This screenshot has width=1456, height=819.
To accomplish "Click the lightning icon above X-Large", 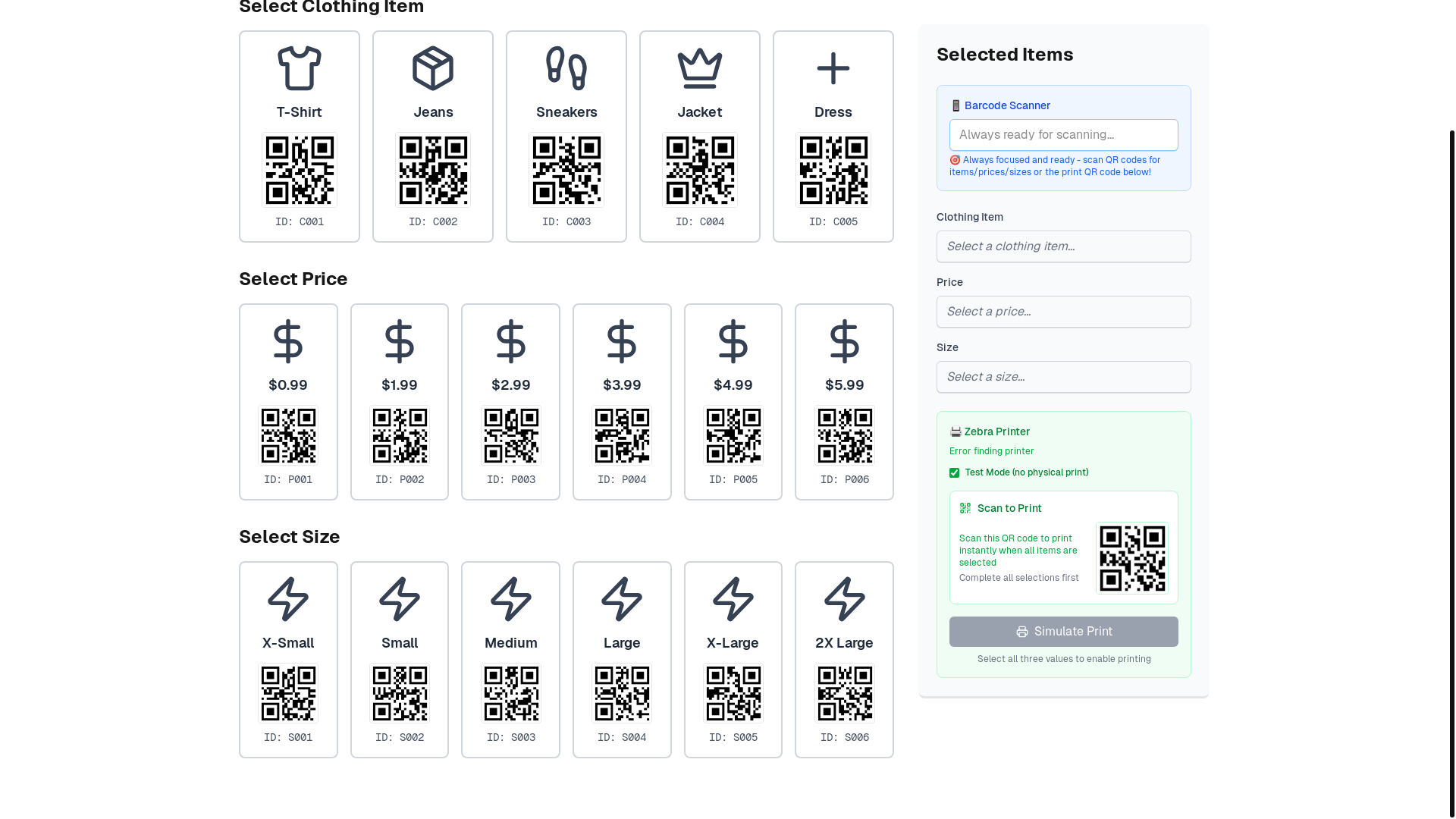I will click(x=733, y=599).
